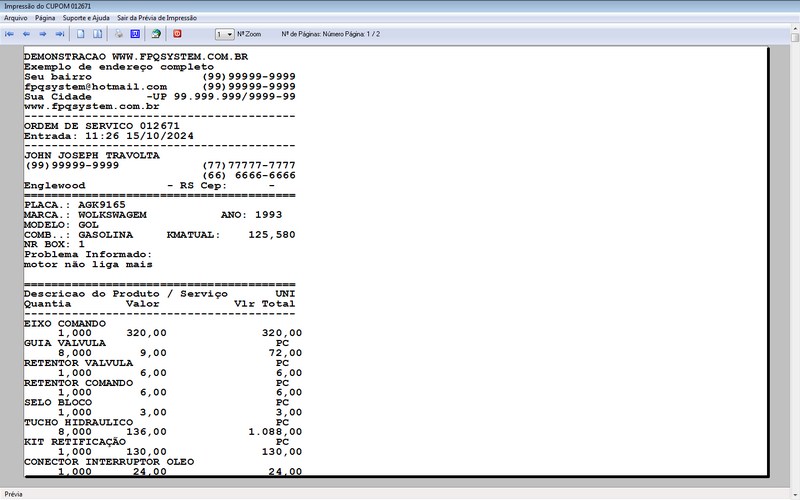
Task: Click the globe export icon
Action: click(156, 34)
